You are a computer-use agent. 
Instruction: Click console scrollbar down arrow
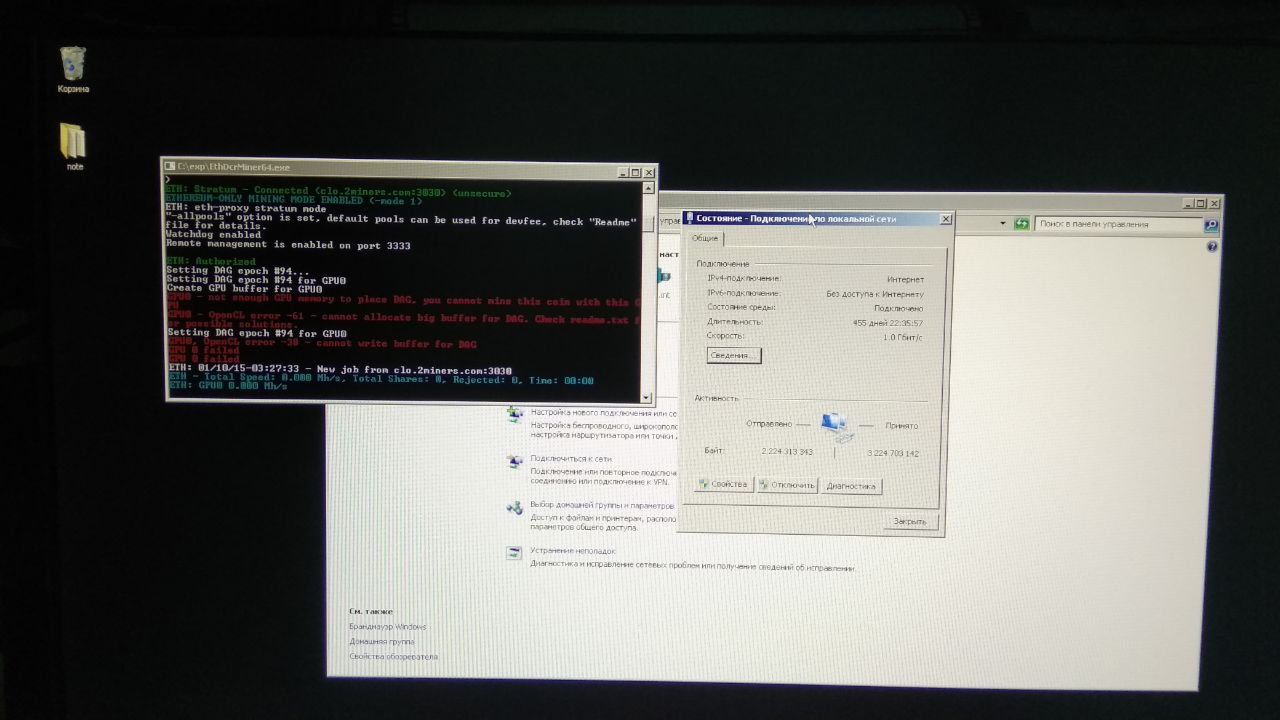click(x=647, y=397)
